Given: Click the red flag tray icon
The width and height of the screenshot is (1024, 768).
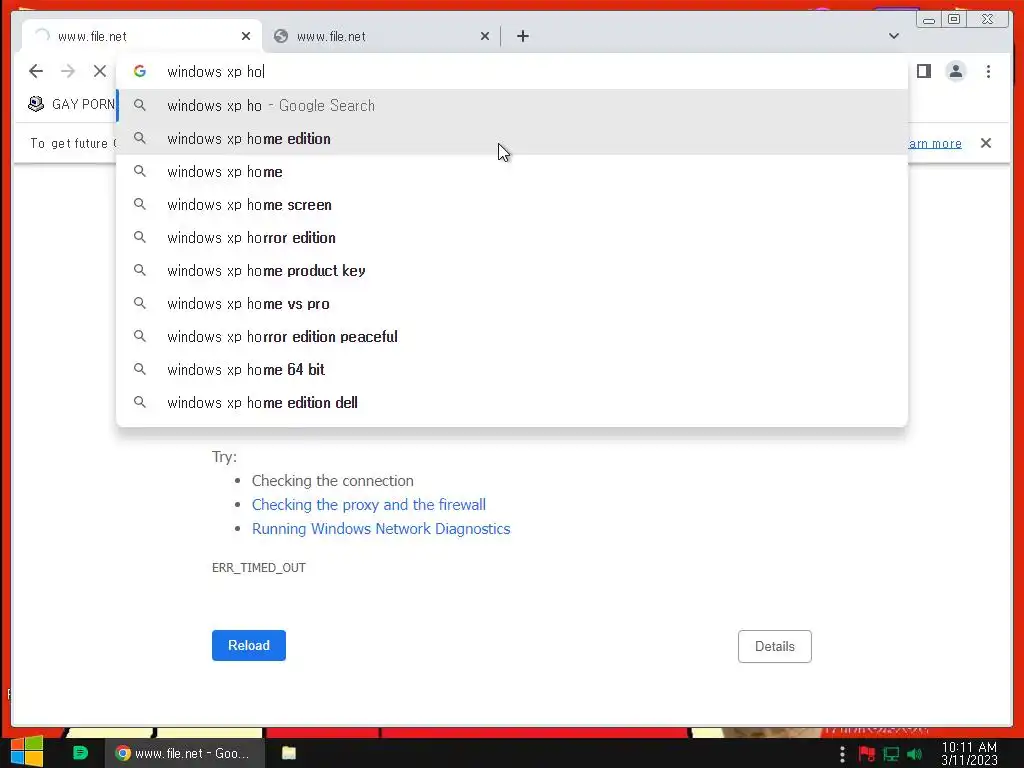Looking at the screenshot, I should (x=867, y=754).
